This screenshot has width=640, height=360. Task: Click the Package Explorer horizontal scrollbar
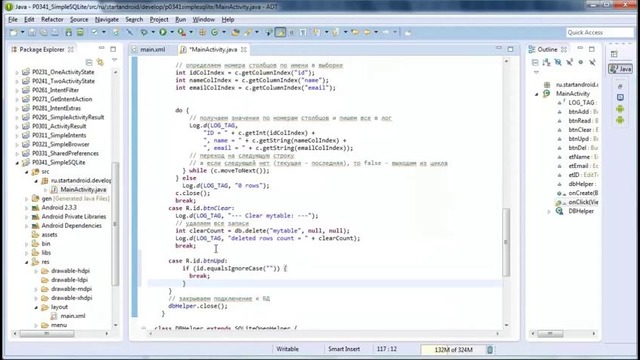[x=47, y=333]
